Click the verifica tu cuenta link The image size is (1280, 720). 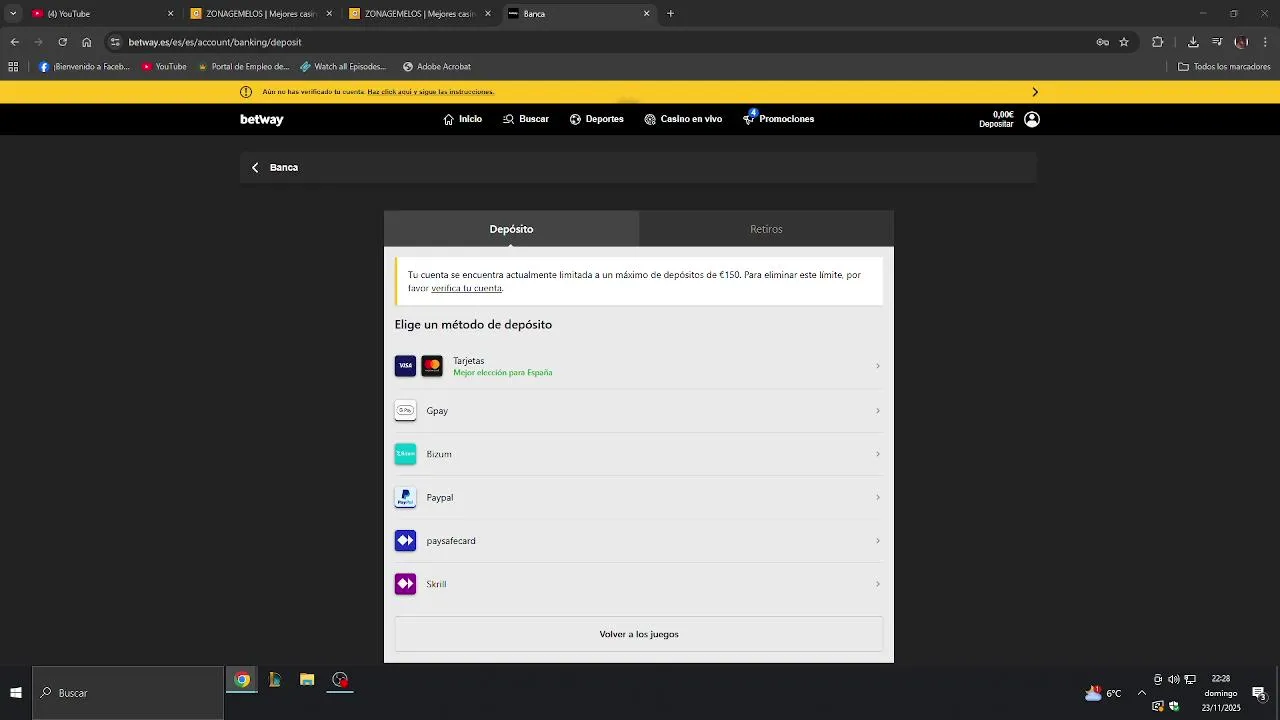(466, 288)
